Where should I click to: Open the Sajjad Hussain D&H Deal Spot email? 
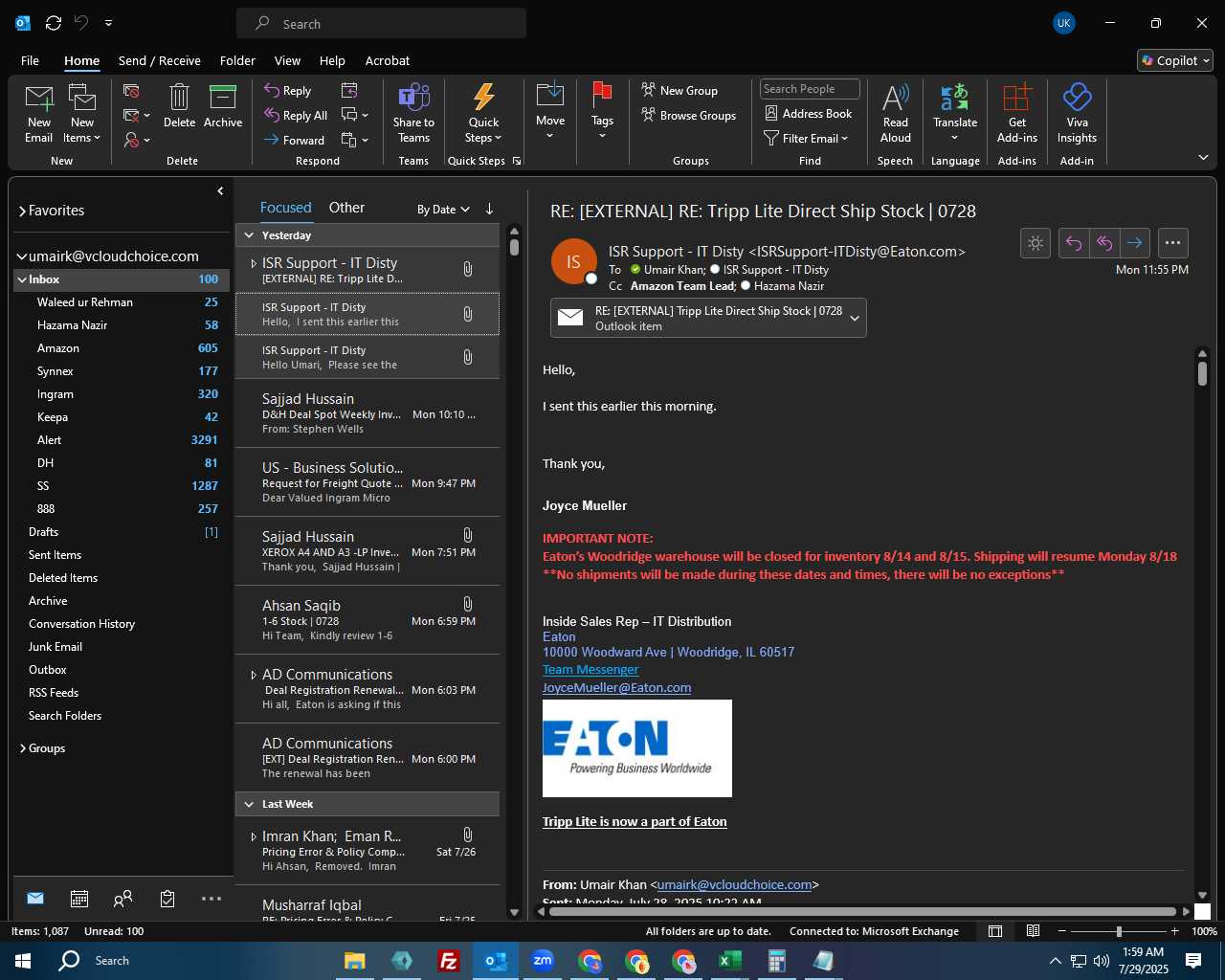[x=367, y=413]
